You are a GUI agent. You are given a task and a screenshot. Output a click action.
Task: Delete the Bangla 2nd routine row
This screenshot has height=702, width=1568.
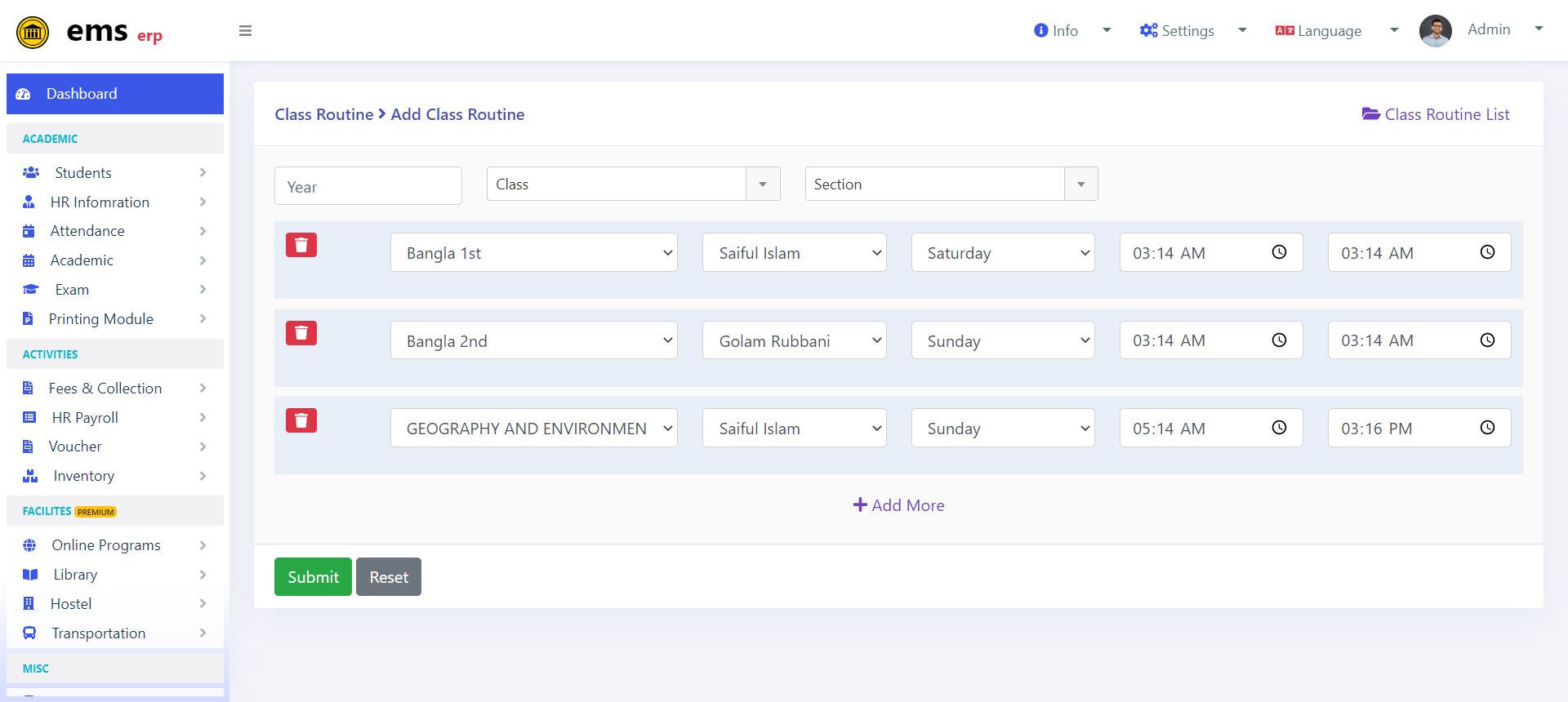(301, 333)
